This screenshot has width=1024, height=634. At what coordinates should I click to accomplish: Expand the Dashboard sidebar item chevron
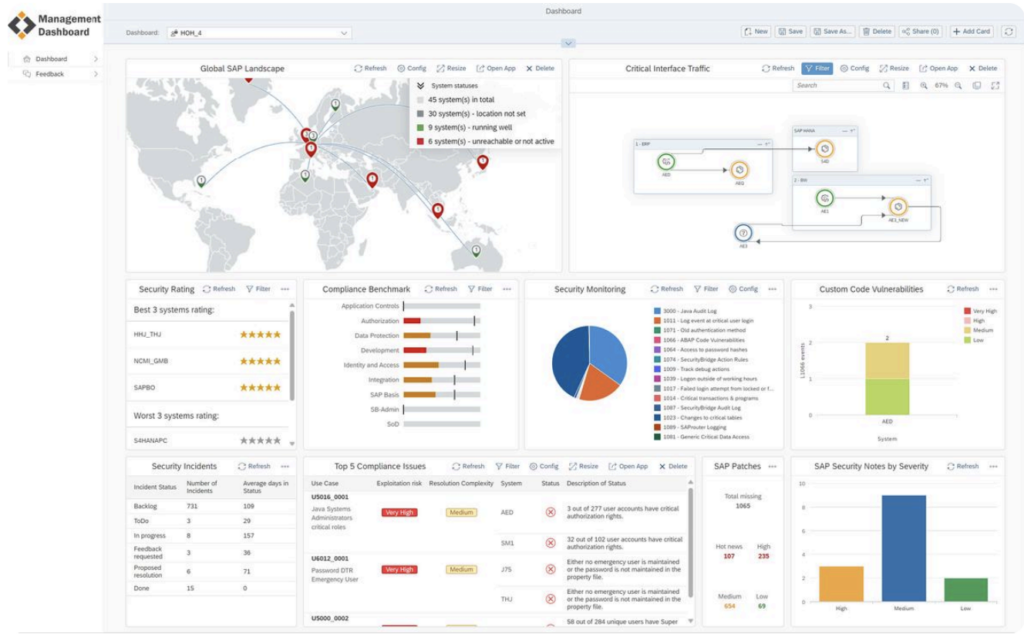[x=95, y=59]
